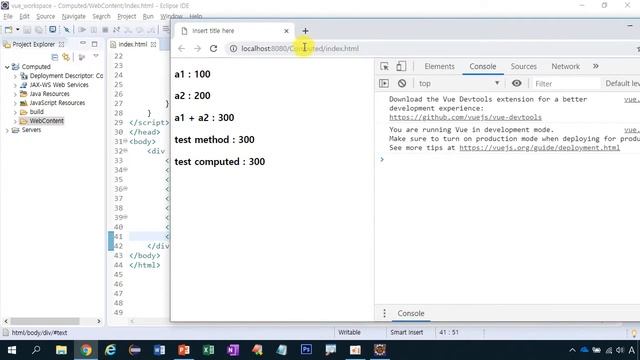Image resolution: width=640 pixels, height=360 pixels.
Task: Open the 'top' JavaScript context dropdown
Action: pos(459,83)
